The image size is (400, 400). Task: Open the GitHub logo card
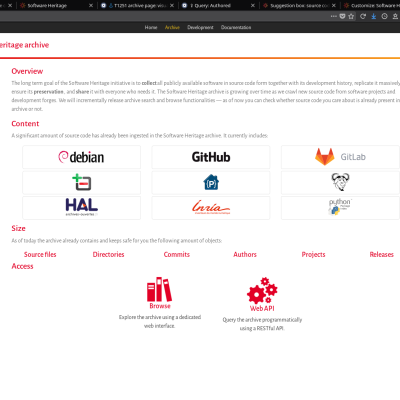(x=211, y=157)
